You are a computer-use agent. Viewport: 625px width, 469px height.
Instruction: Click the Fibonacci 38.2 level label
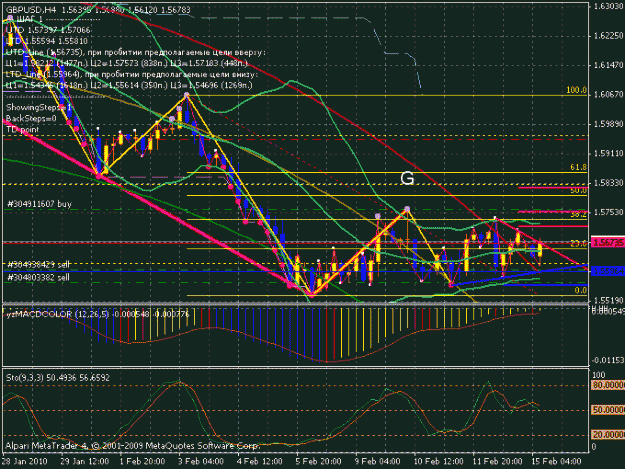click(578, 214)
